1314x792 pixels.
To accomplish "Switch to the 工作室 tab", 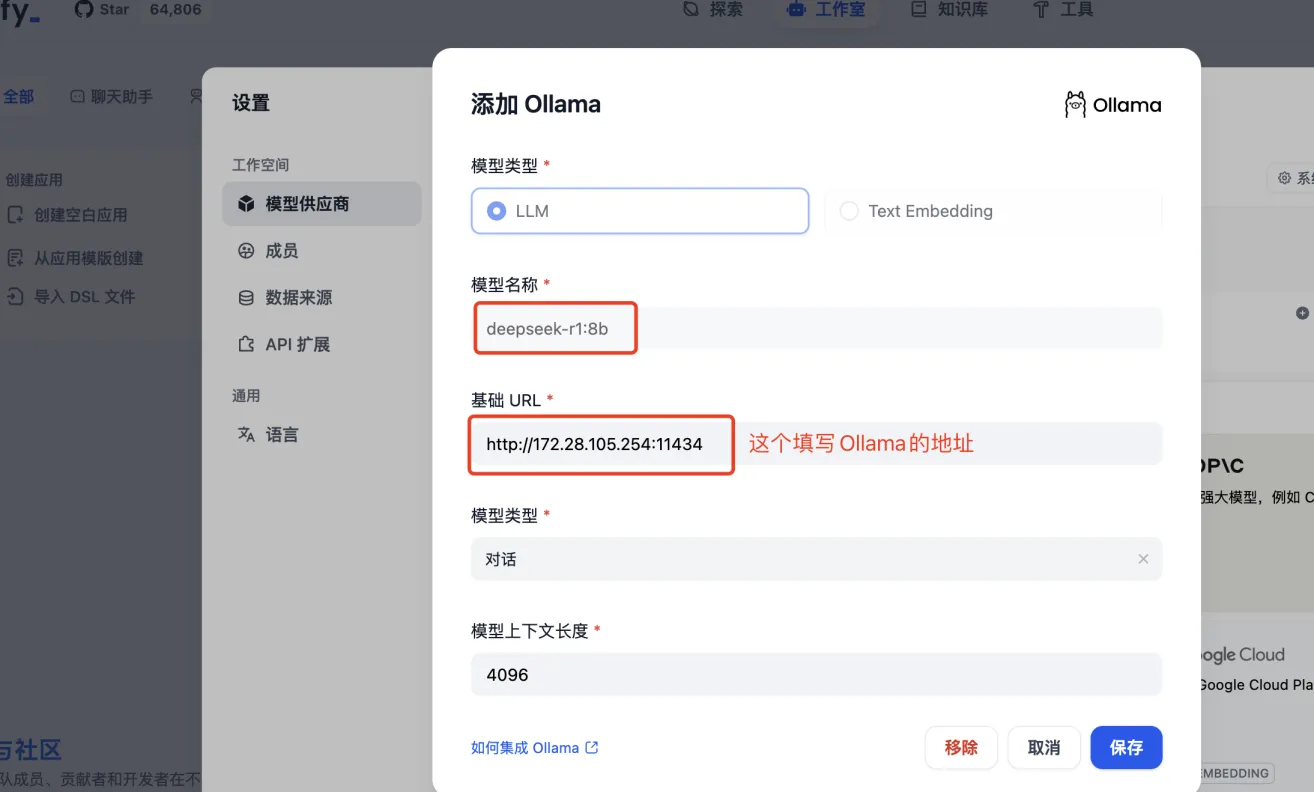I will pyautogui.click(x=826, y=9).
